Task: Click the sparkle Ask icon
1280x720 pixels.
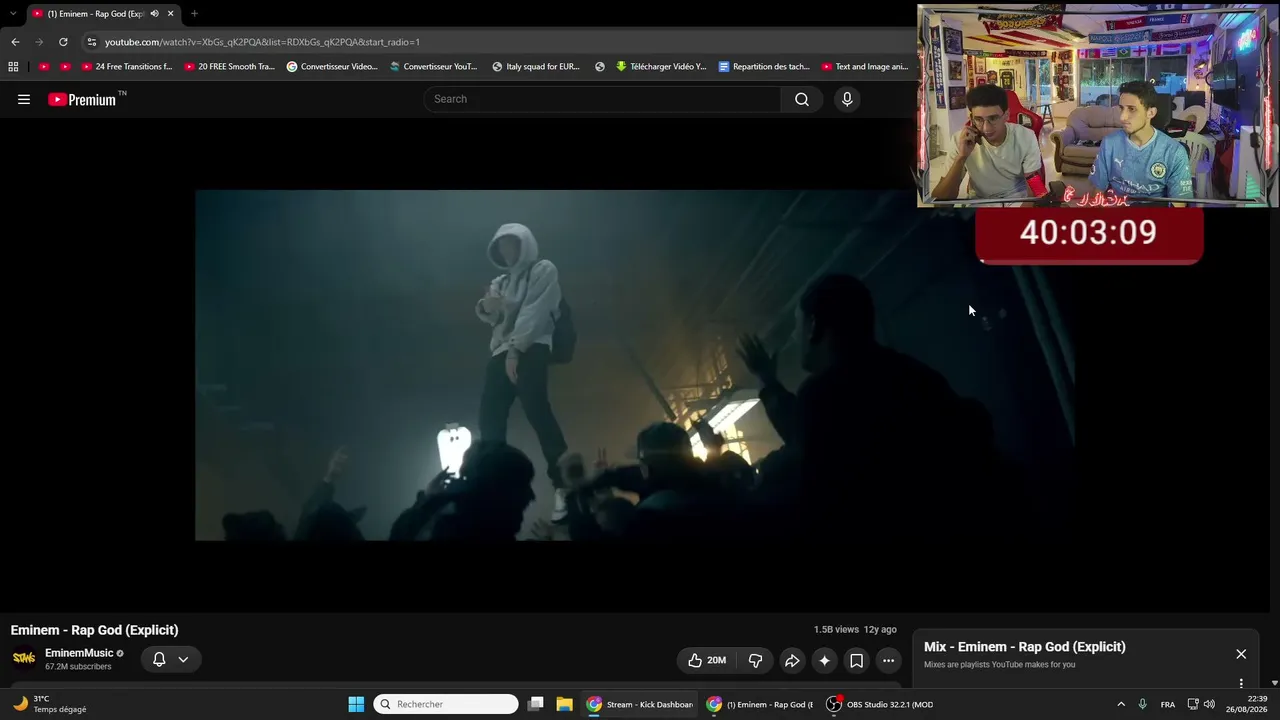Action: tap(824, 660)
